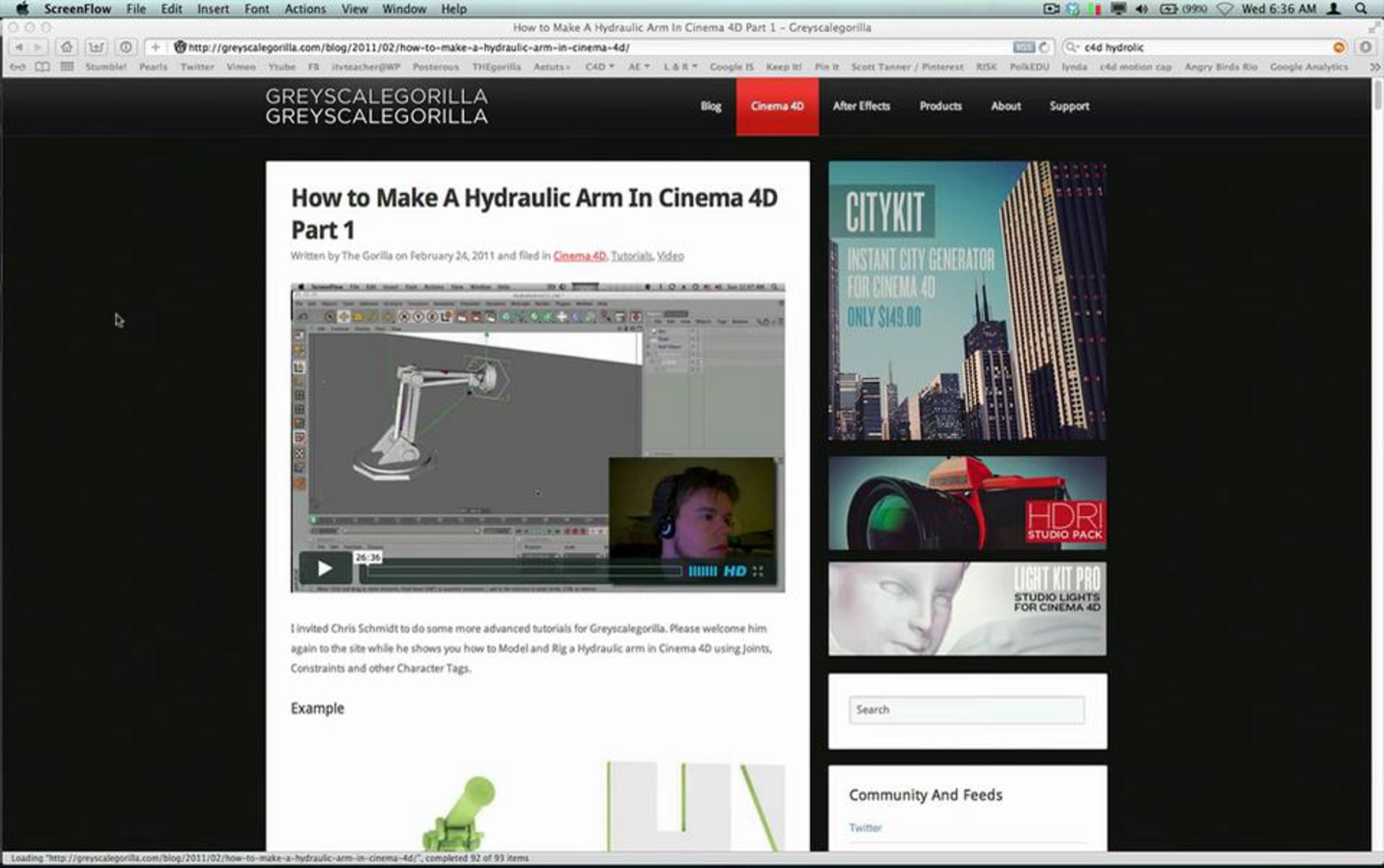Open the Apple menu
Screen dimensions: 1384x868
click(x=22, y=9)
